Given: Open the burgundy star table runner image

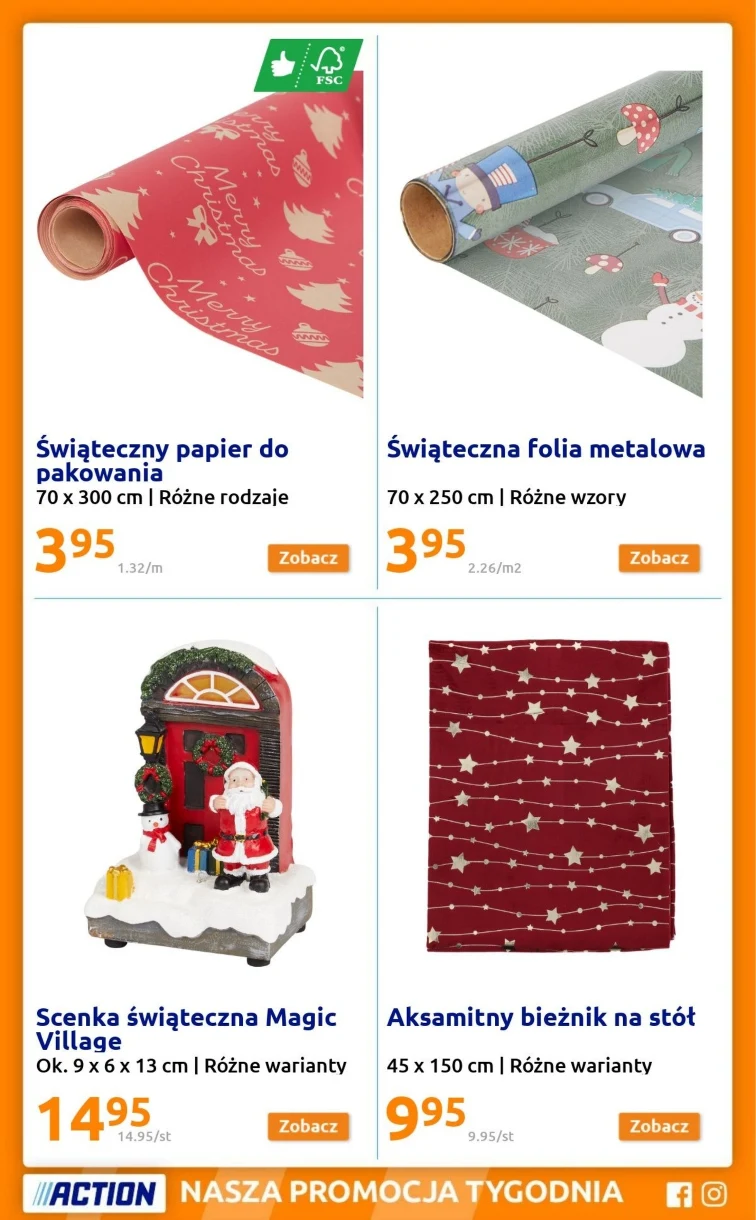Looking at the screenshot, I should point(551,795).
